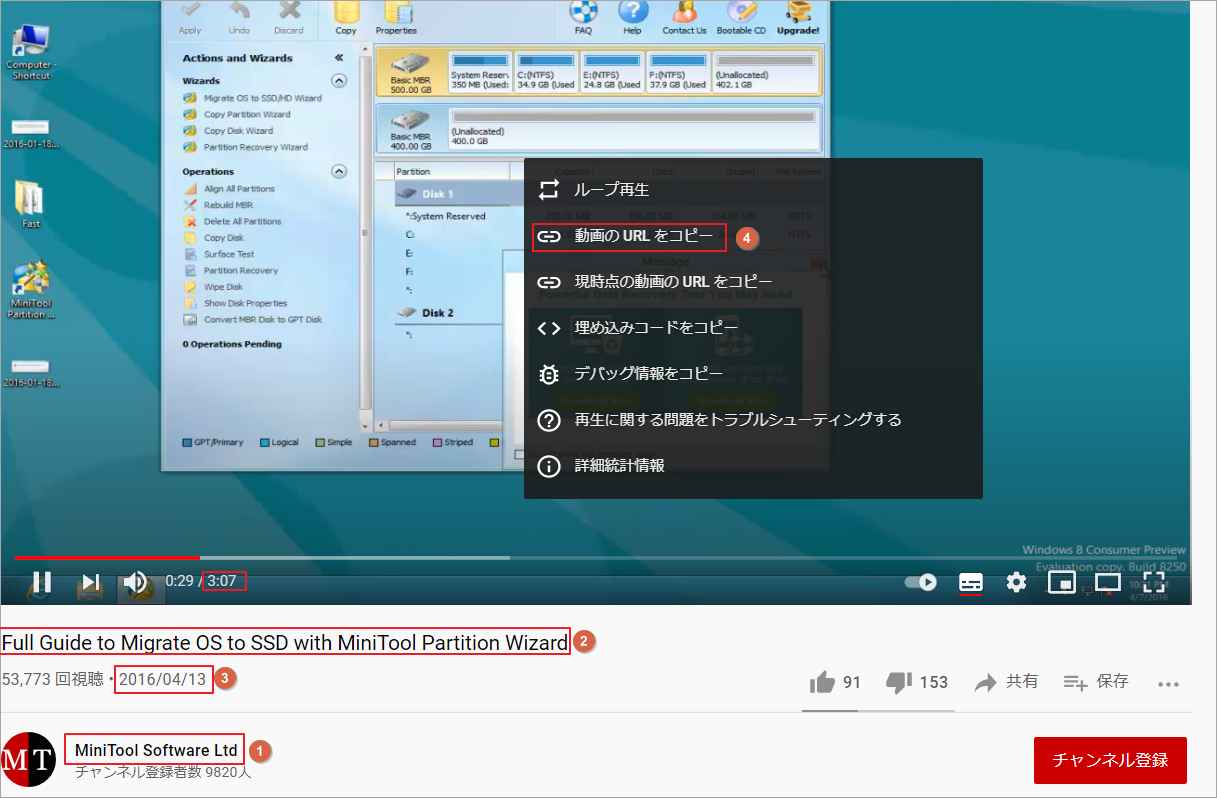Viewport: 1217px width, 798px height.
Task: Enter full screen mode
Action: coord(1155,582)
